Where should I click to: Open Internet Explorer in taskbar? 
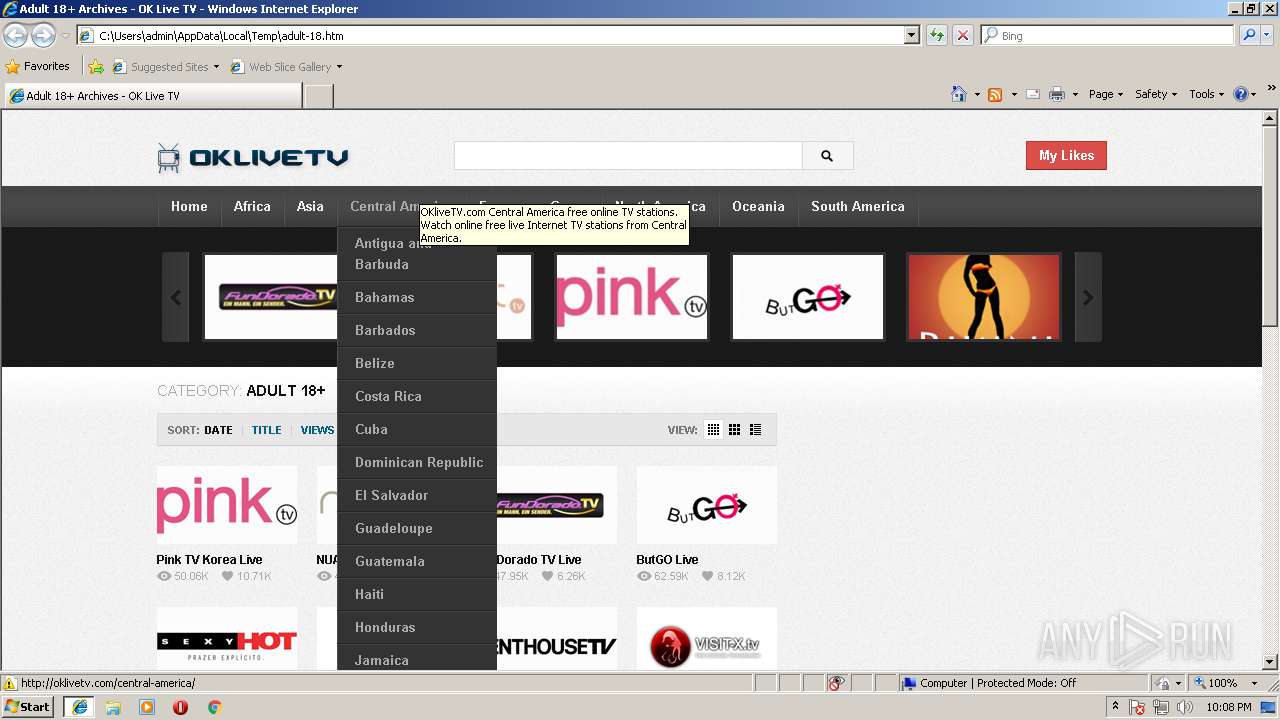(x=79, y=706)
